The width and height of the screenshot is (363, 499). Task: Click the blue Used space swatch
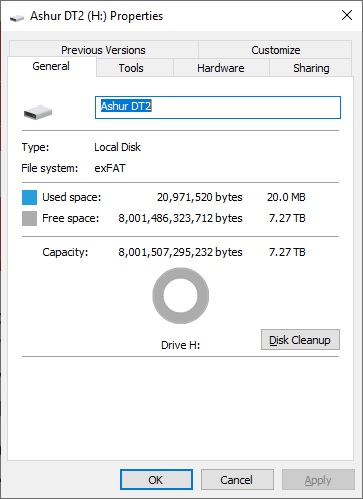pyautogui.click(x=29, y=197)
